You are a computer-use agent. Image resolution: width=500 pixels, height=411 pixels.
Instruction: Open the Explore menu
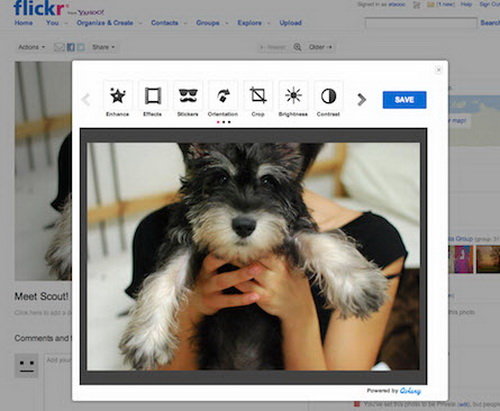249,23
